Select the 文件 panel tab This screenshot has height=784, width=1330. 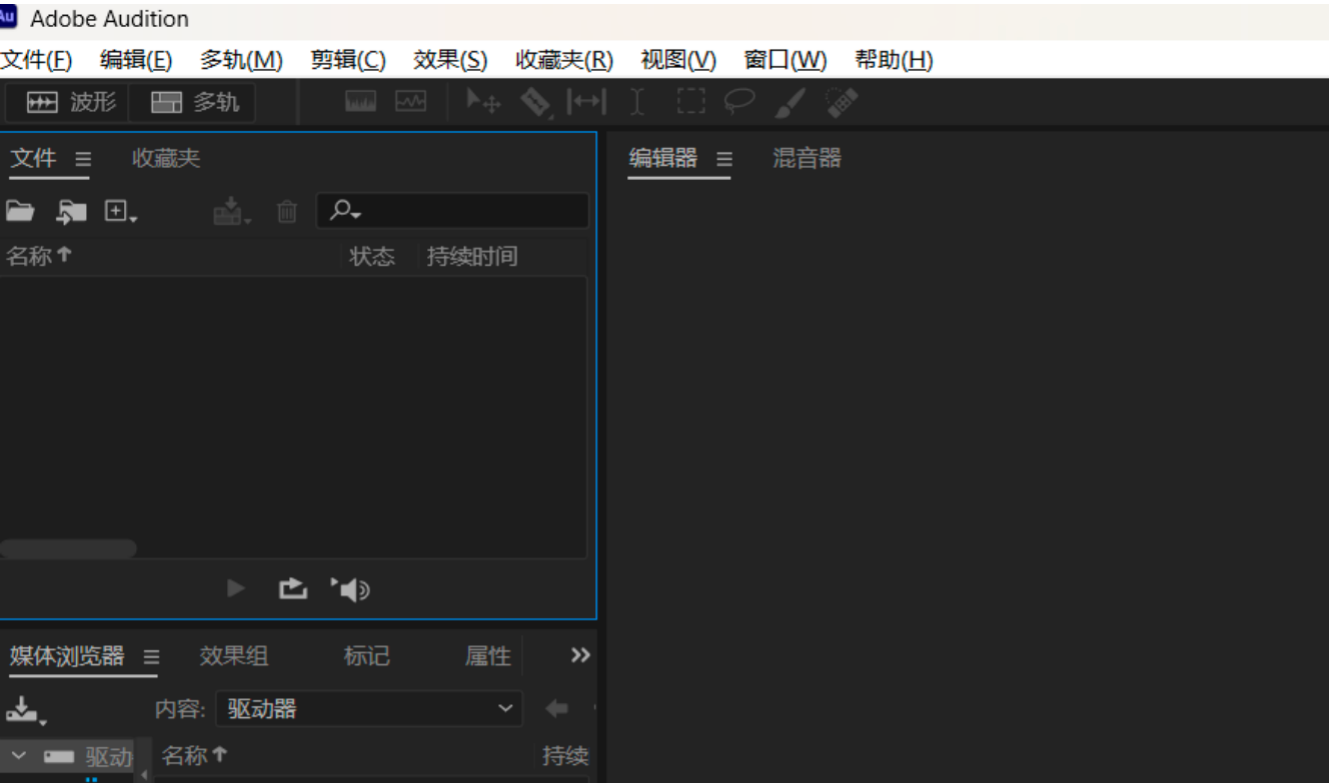click(33, 158)
